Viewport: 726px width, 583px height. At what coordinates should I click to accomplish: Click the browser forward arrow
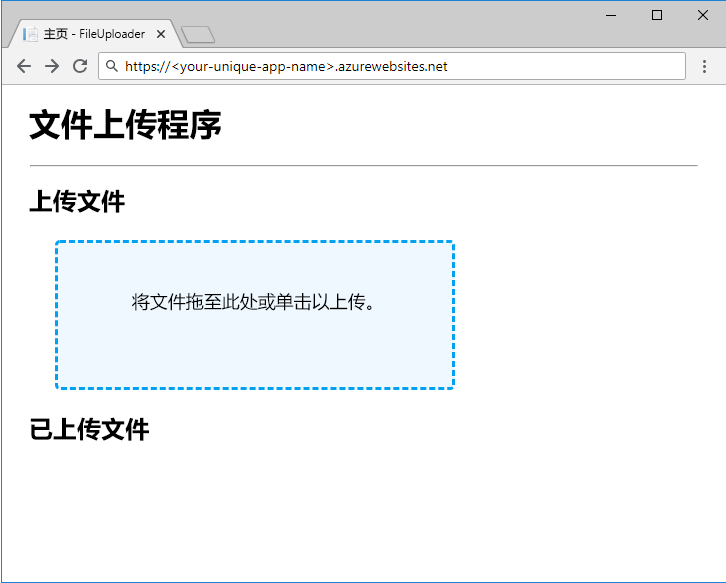(x=52, y=66)
